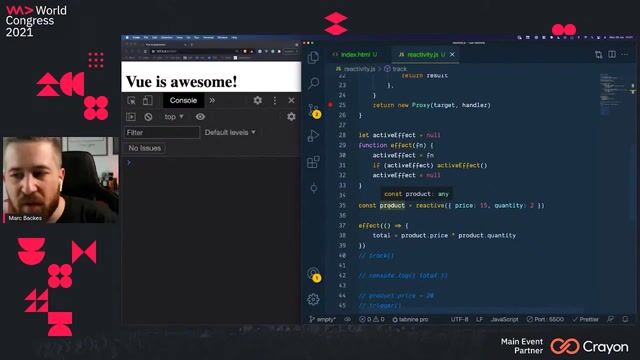Click the return new Proxy line
Screen dimensions: 640x360
pyautogui.click(x=431, y=105)
